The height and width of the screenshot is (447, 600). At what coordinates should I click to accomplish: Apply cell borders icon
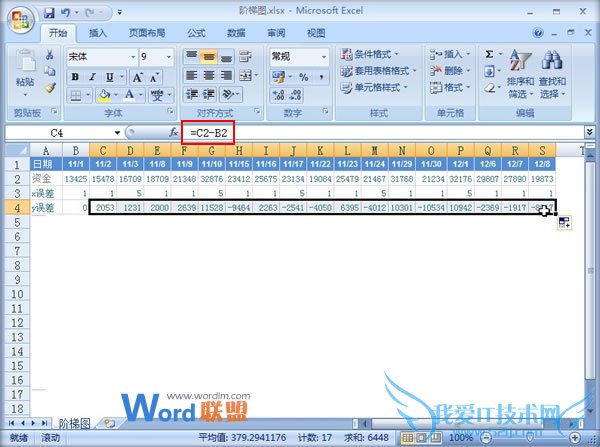coord(76,95)
